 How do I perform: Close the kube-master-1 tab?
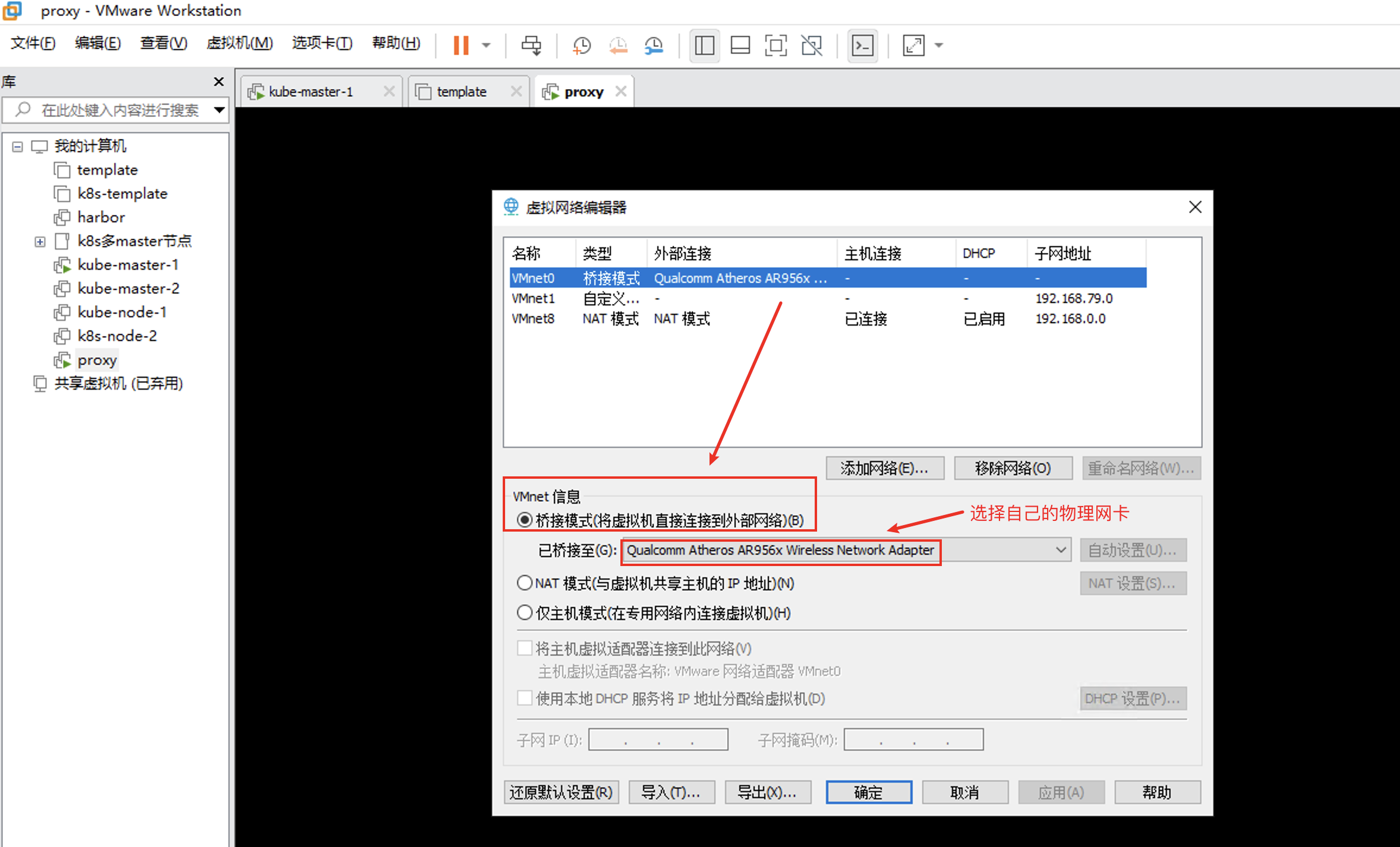pos(389,91)
